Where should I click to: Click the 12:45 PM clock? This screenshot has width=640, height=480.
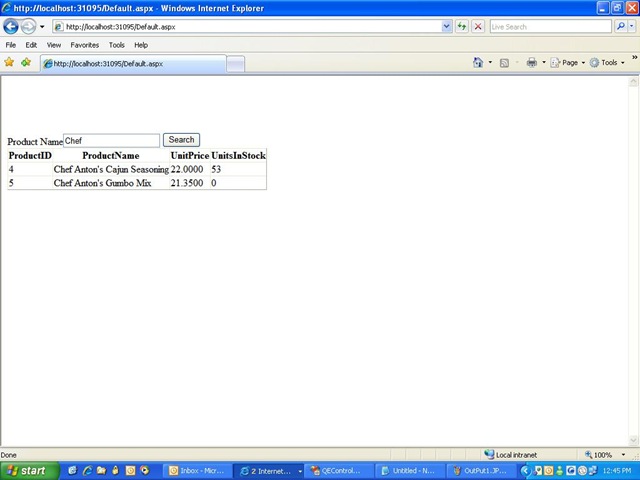617,471
